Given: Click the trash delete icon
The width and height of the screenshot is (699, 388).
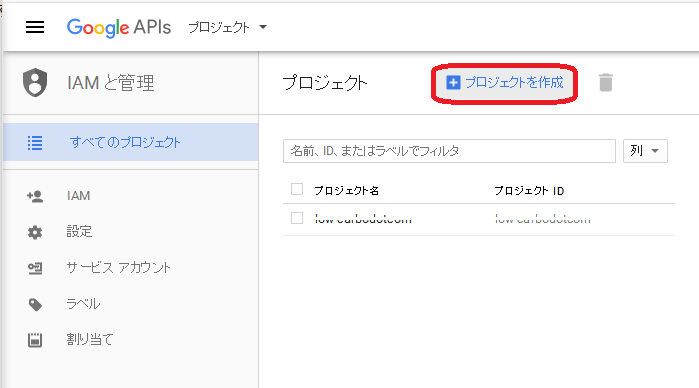Looking at the screenshot, I should pyautogui.click(x=605, y=83).
